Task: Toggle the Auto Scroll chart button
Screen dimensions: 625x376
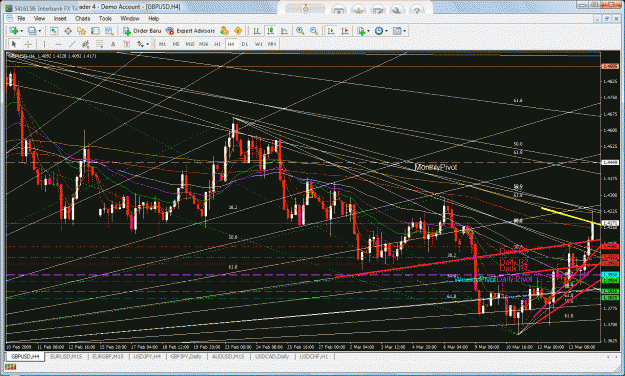Action: 331,31
